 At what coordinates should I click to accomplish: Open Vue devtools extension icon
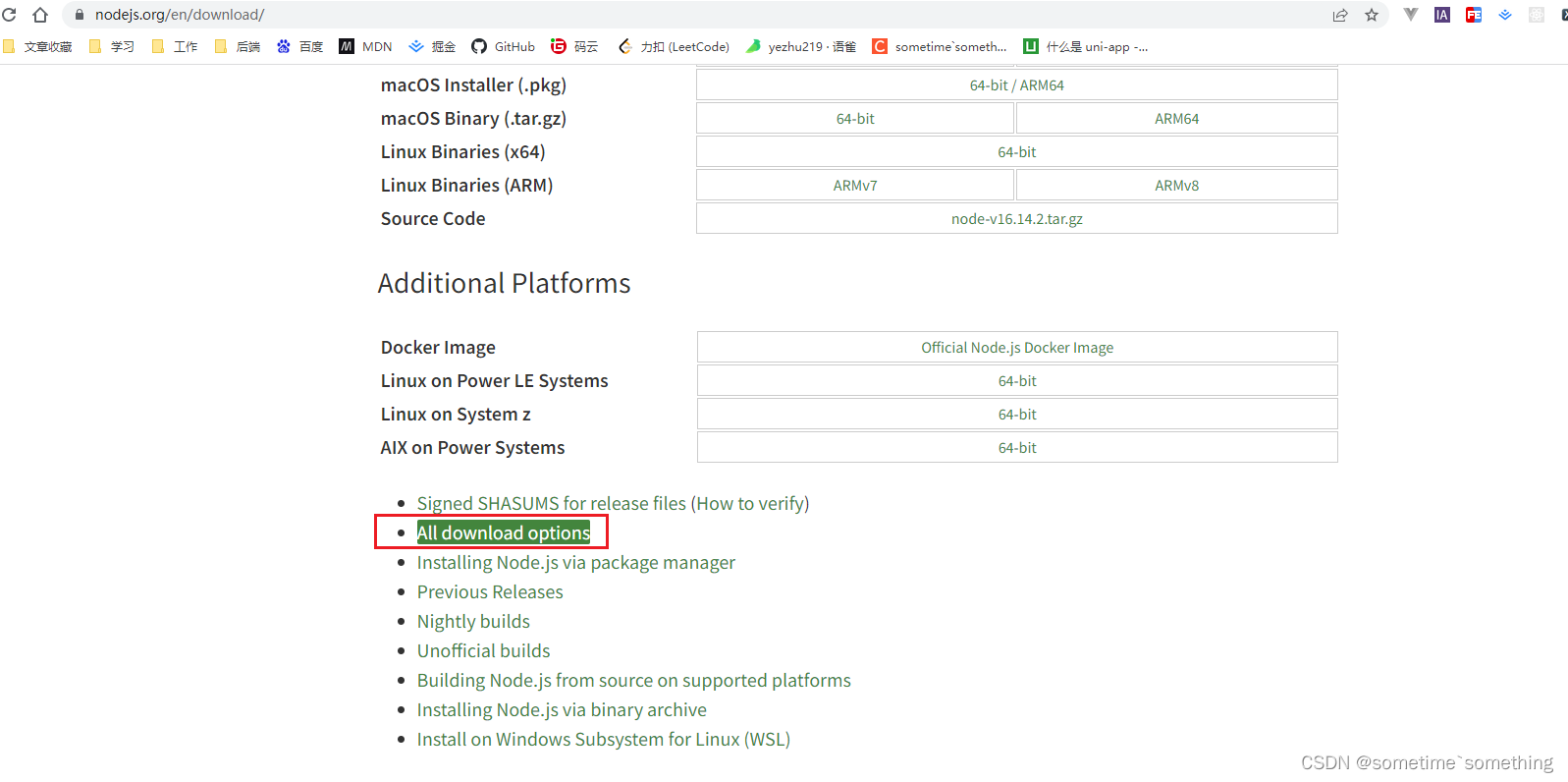point(1411,15)
